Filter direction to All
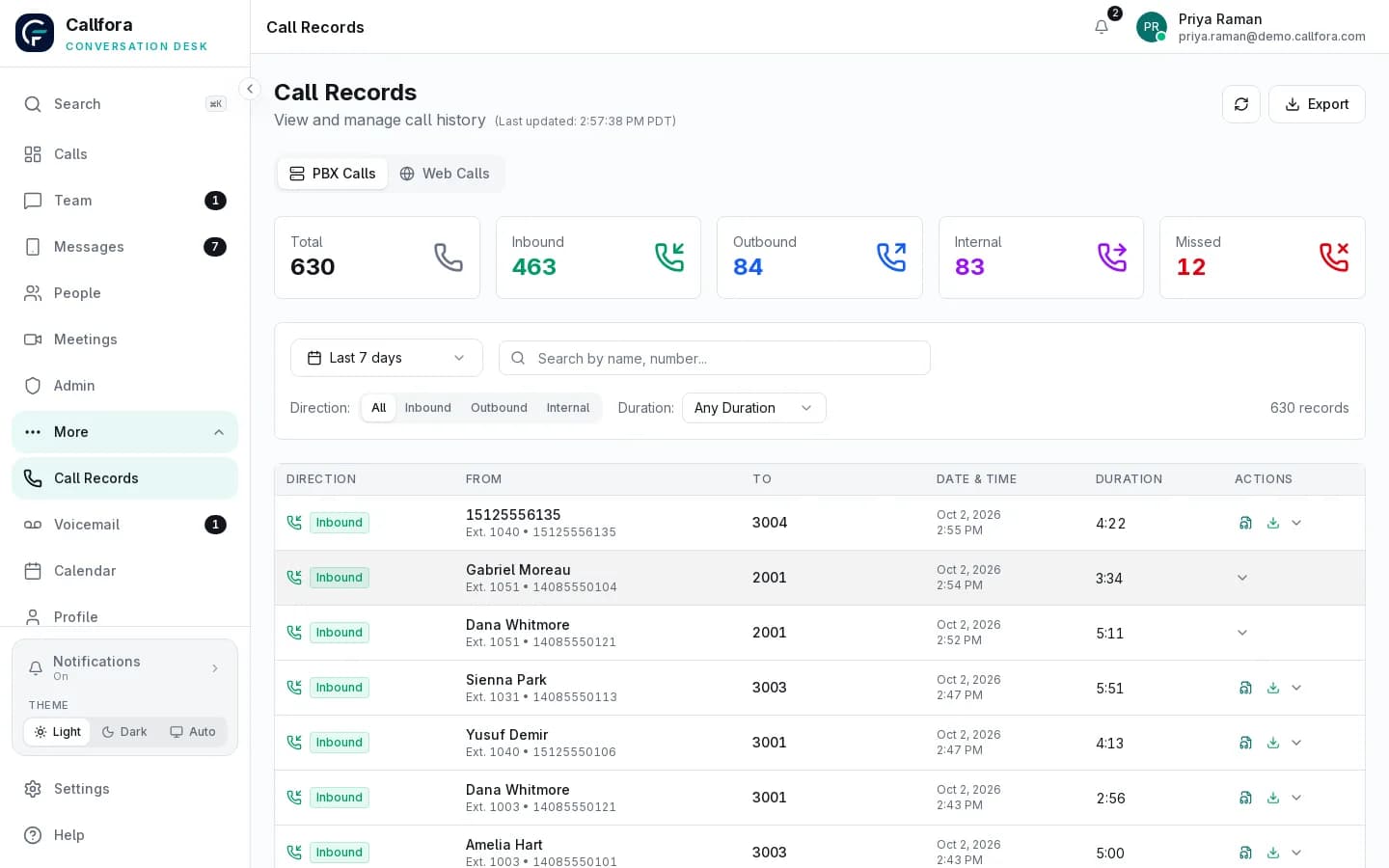 tap(379, 408)
